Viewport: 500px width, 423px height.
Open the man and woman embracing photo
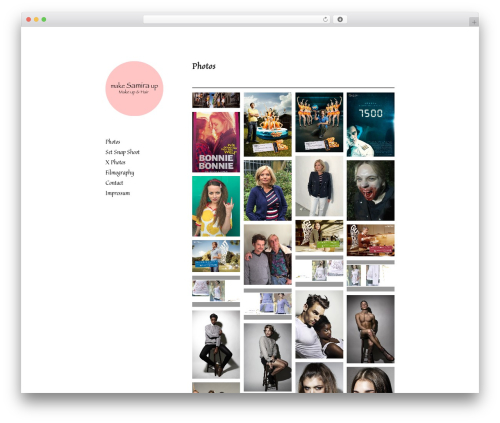(x=319, y=324)
